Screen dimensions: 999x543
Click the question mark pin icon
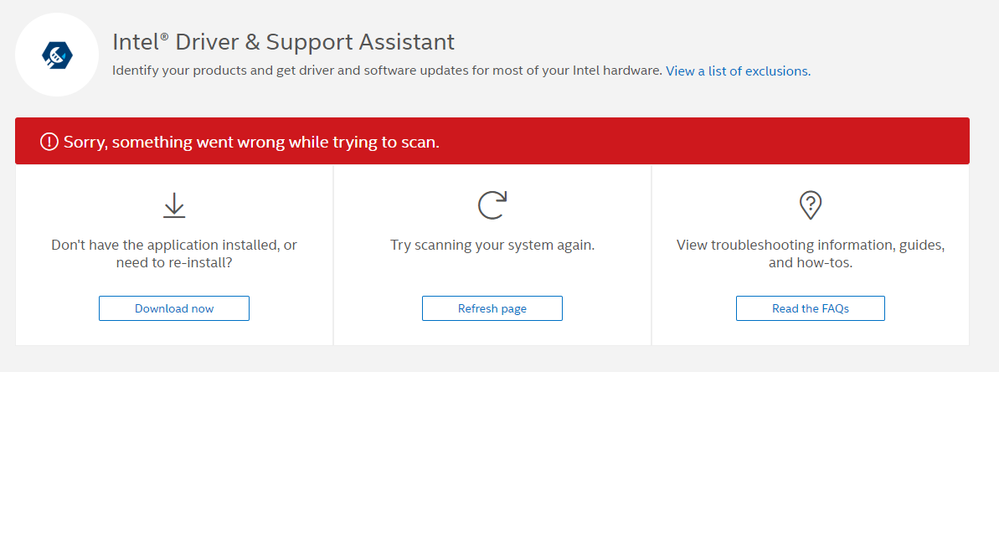pos(810,205)
